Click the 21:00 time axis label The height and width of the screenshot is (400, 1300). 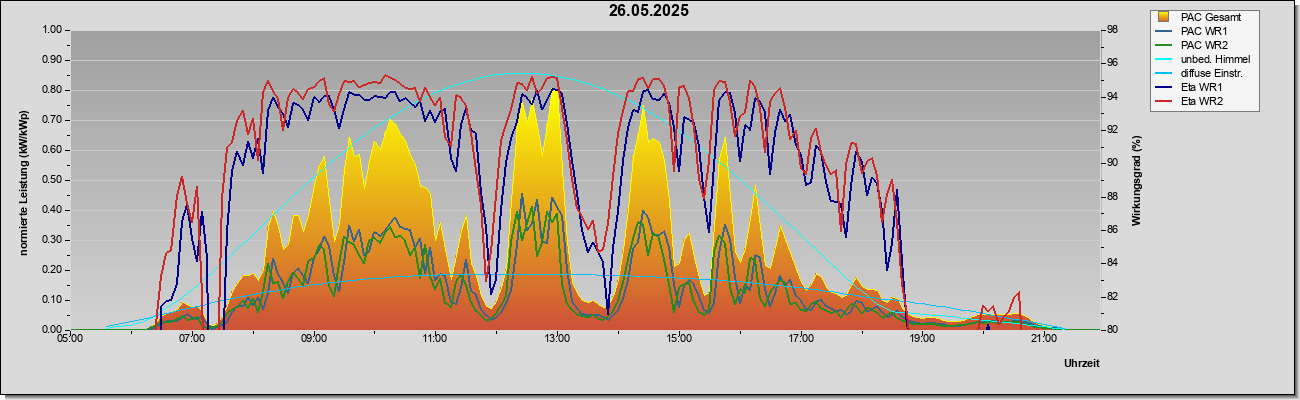coord(1043,339)
